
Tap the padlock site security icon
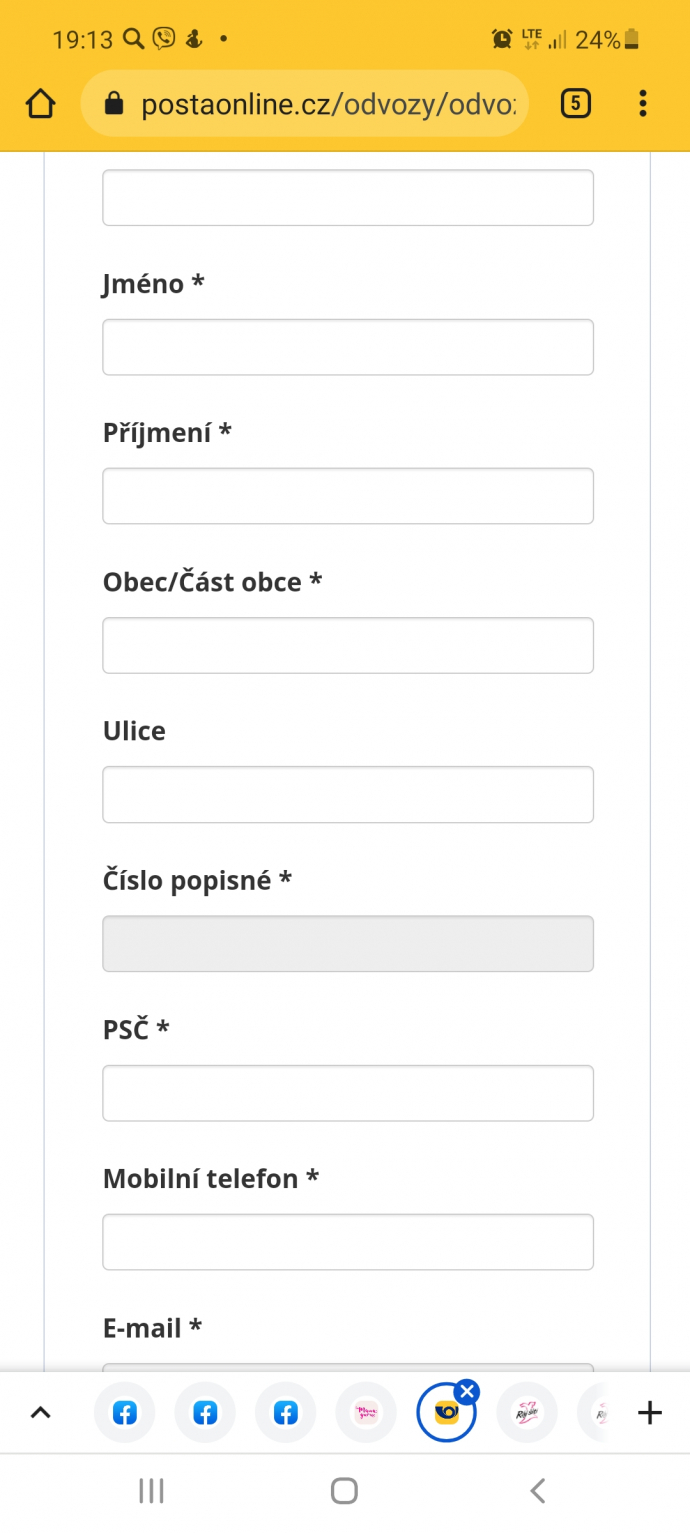113,103
